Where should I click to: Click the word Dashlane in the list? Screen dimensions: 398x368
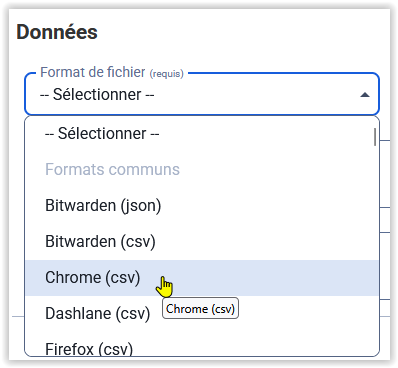click(78, 313)
